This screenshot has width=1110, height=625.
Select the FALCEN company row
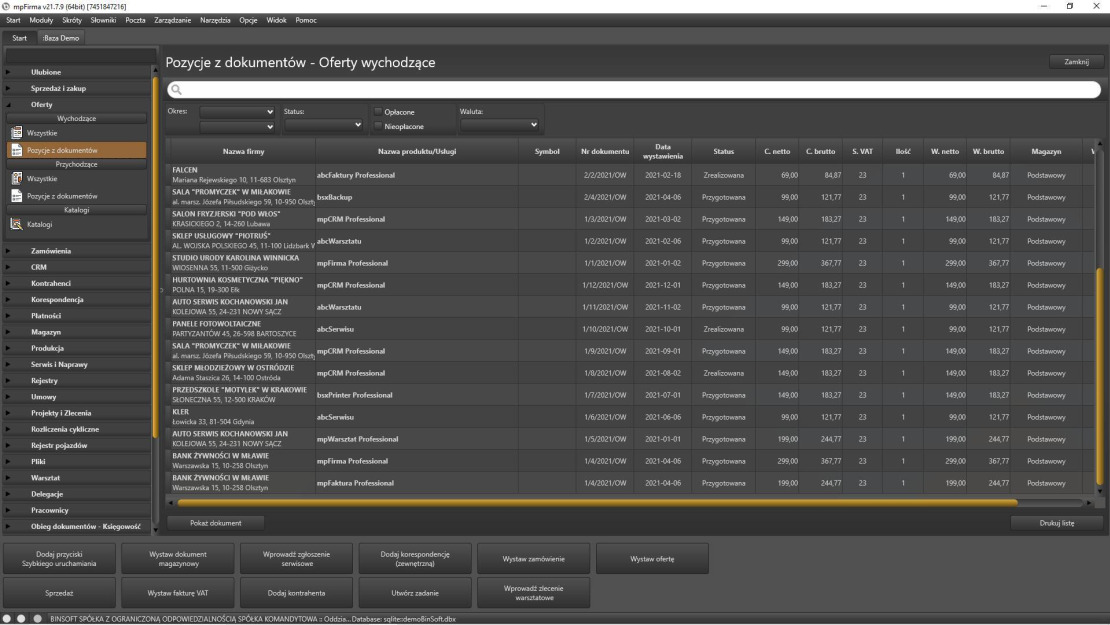[631, 176]
